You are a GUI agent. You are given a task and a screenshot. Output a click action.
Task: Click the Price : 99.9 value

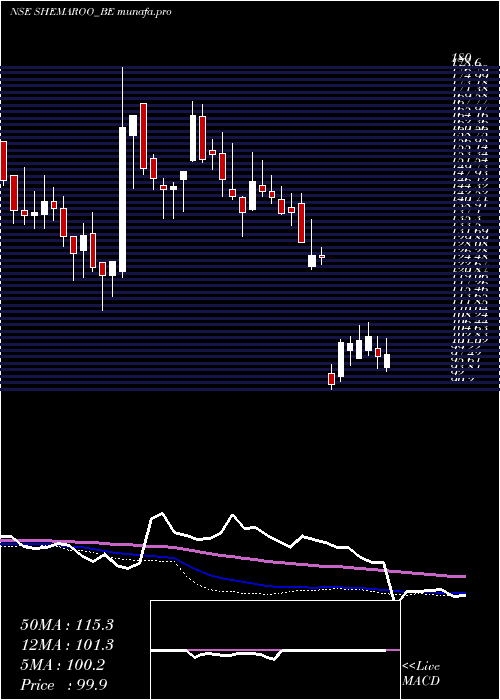coord(63,685)
